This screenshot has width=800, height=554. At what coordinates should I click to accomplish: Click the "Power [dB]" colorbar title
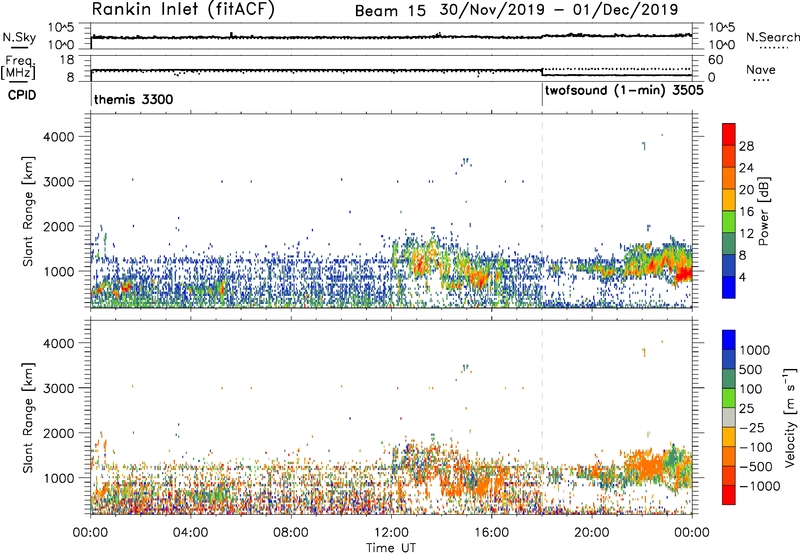coord(764,211)
